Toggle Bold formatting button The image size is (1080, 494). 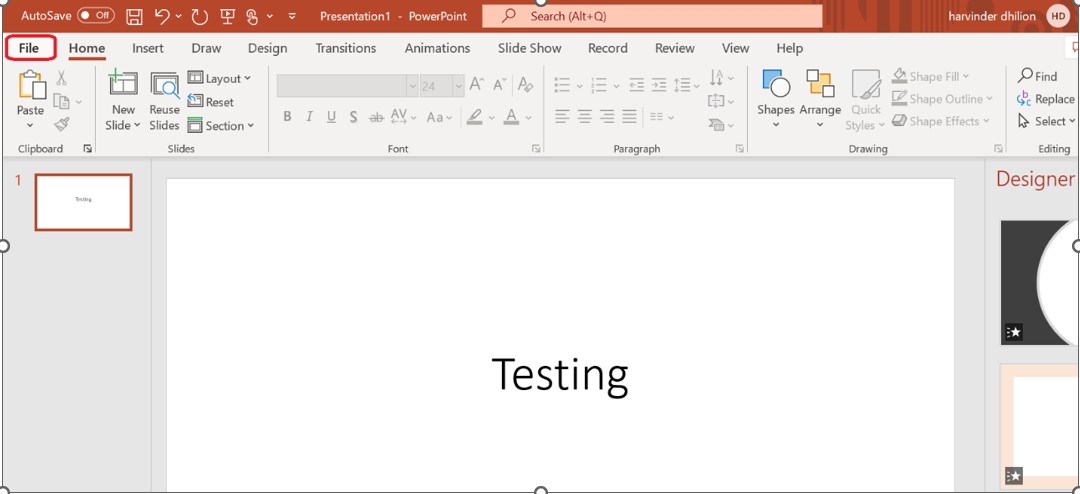click(287, 117)
